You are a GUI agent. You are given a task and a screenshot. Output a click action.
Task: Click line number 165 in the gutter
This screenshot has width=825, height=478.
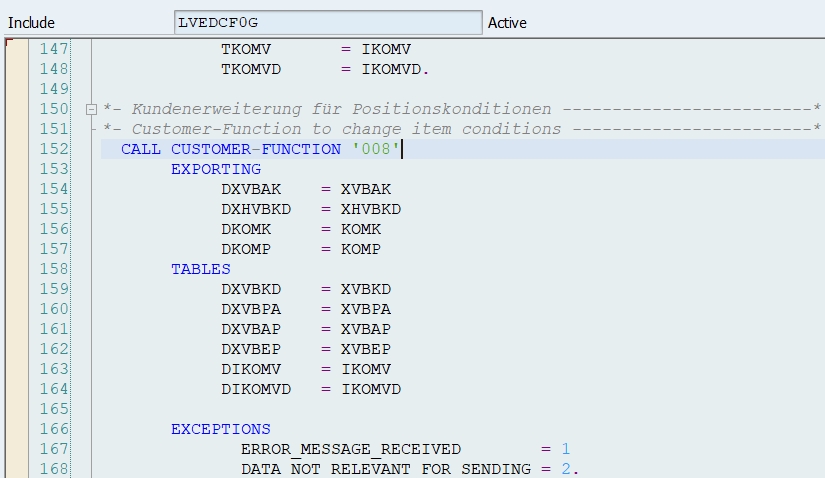[54, 409]
